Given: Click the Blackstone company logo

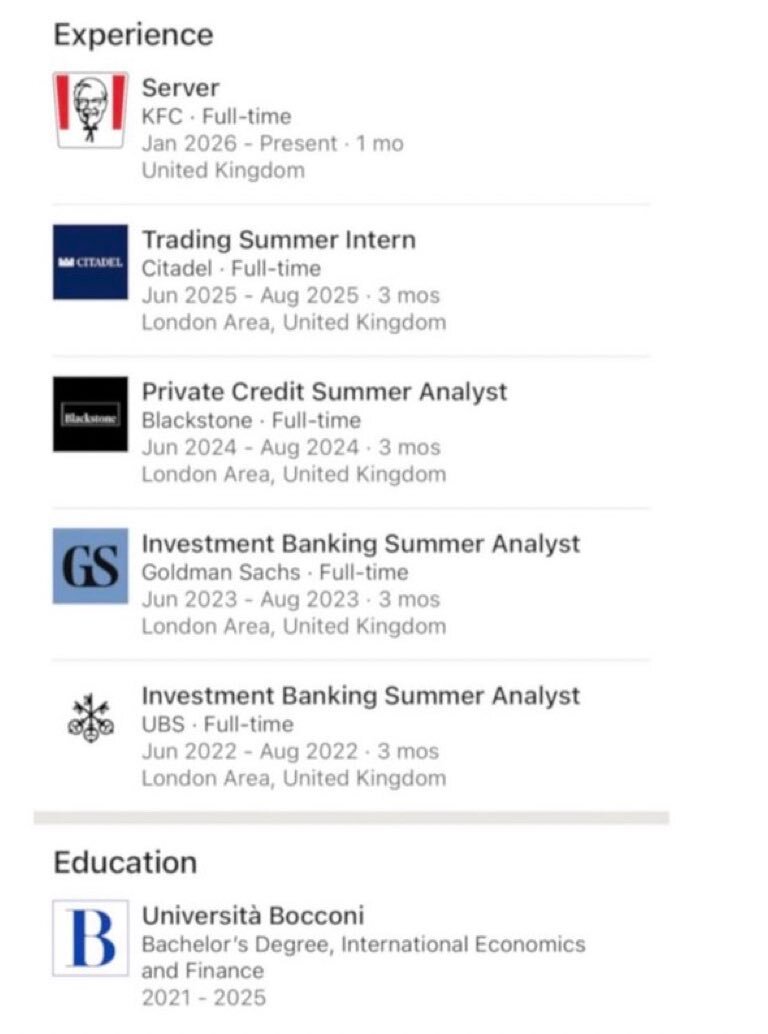Looking at the screenshot, I should [x=90, y=414].
